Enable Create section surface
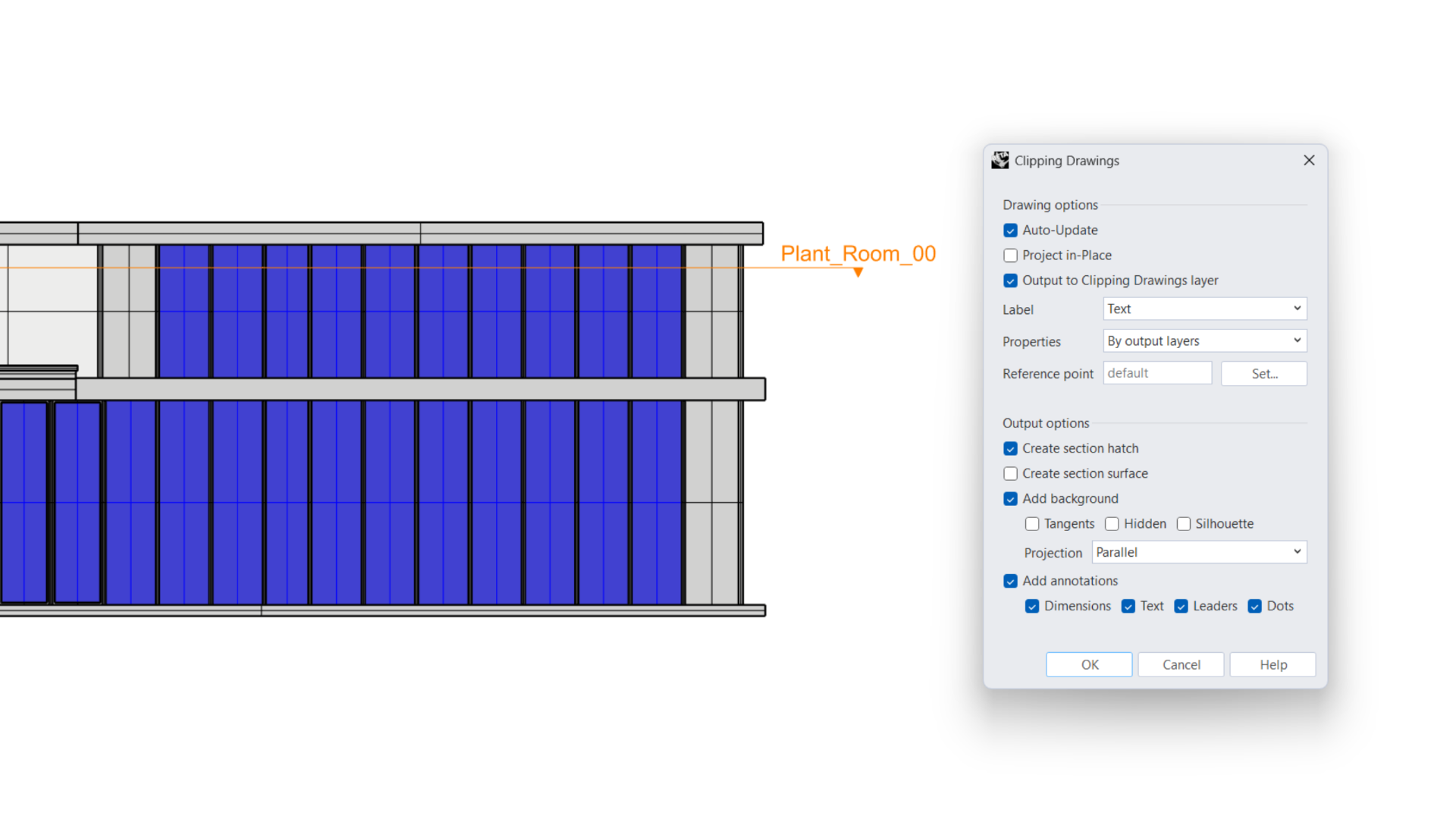The height and width of the screenshot is (819, 1456). (x=1010, y=474)
